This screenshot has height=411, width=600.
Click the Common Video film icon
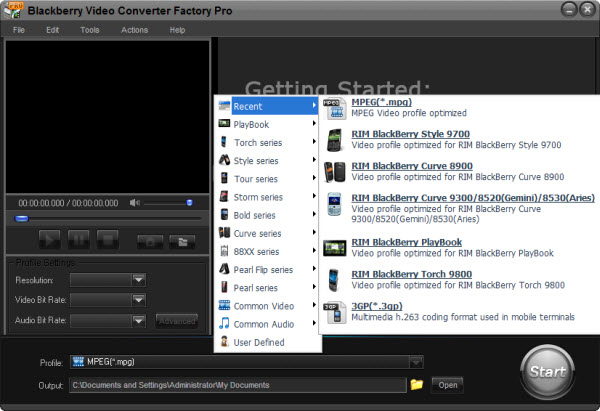[224, 305]
